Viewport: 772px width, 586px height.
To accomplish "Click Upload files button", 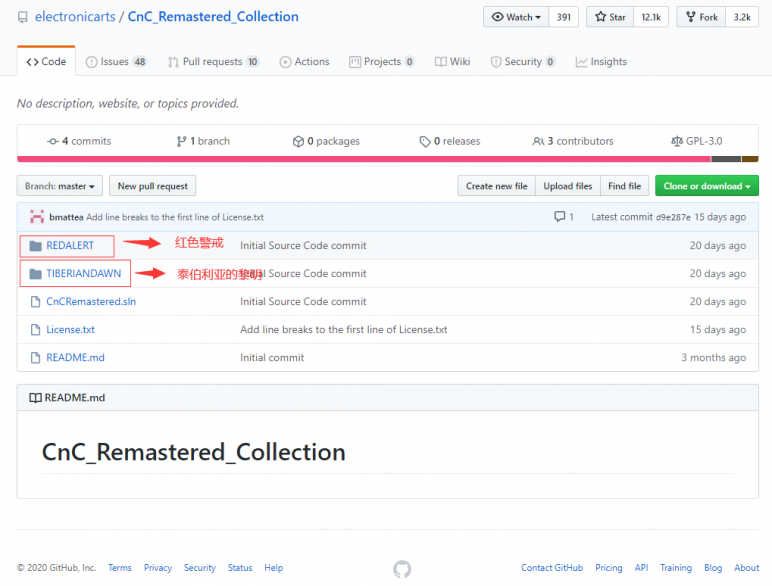I will click(x=568, y=186).
